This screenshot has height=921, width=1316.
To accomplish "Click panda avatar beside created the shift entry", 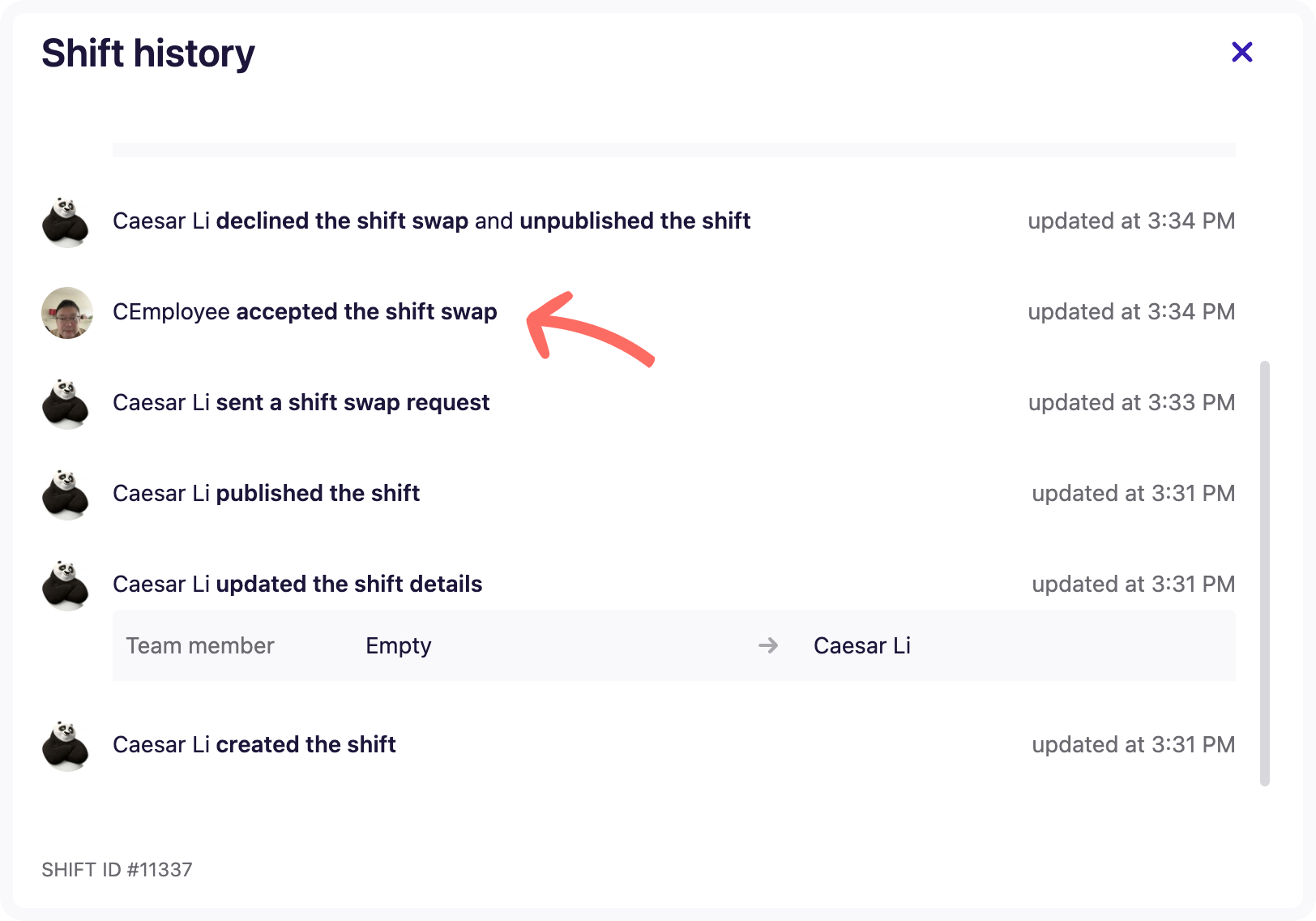I will click(66, 745).
